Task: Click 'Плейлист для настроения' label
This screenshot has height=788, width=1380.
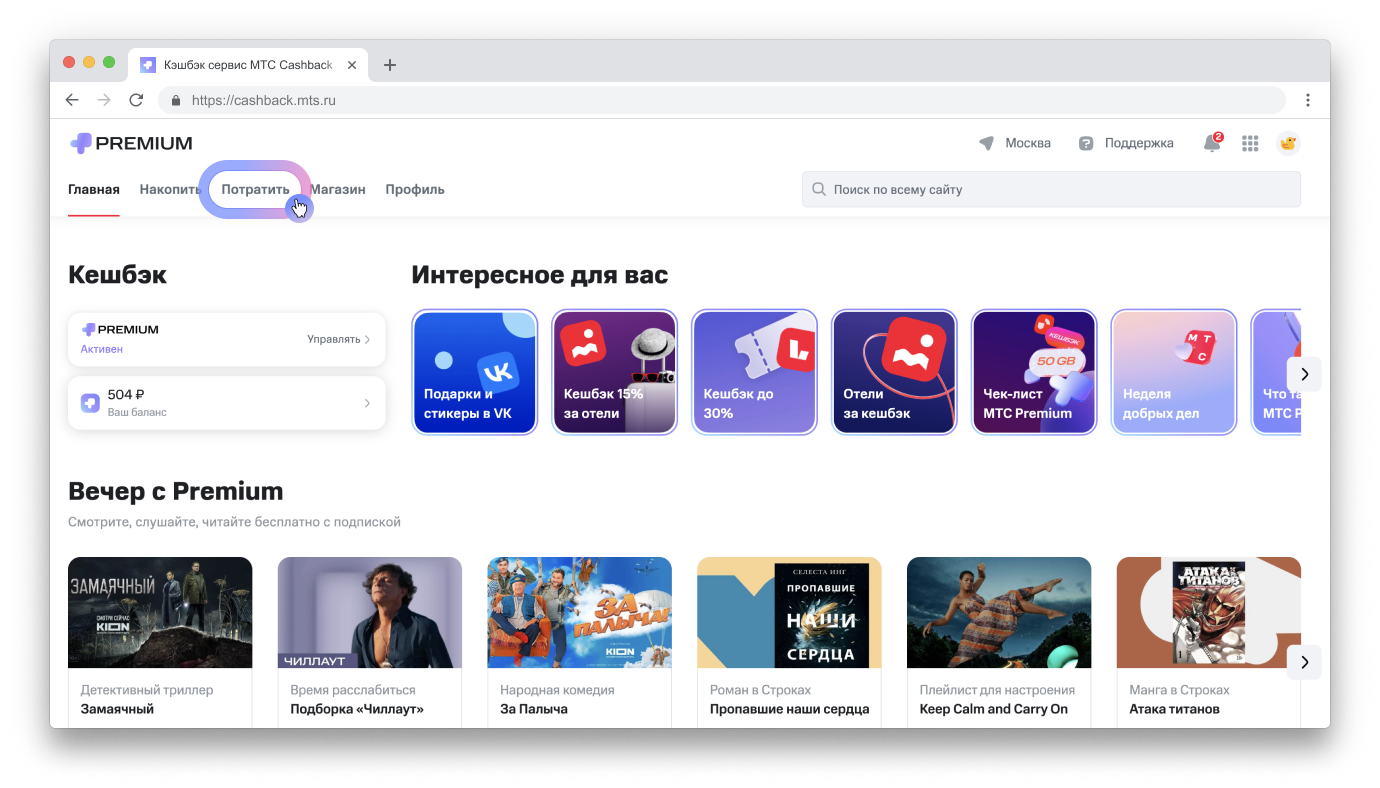Action: coord(997,690)
